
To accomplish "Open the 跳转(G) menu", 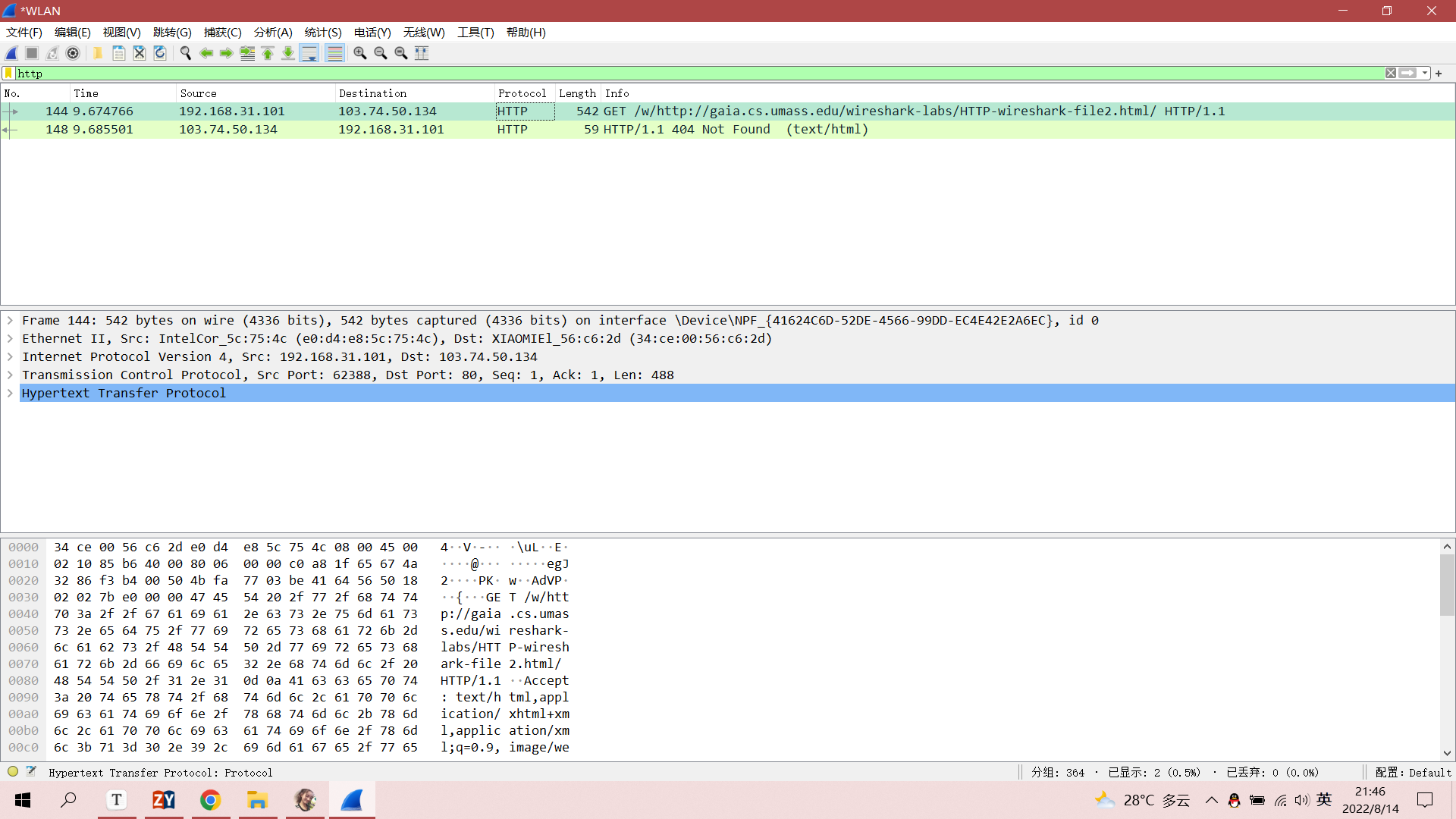I will (172, 33).
